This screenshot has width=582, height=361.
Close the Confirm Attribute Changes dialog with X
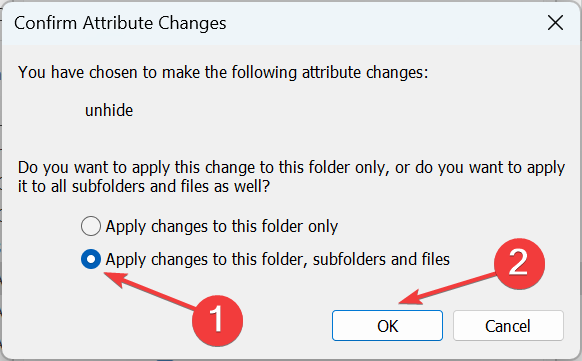(x=555, y=23)
